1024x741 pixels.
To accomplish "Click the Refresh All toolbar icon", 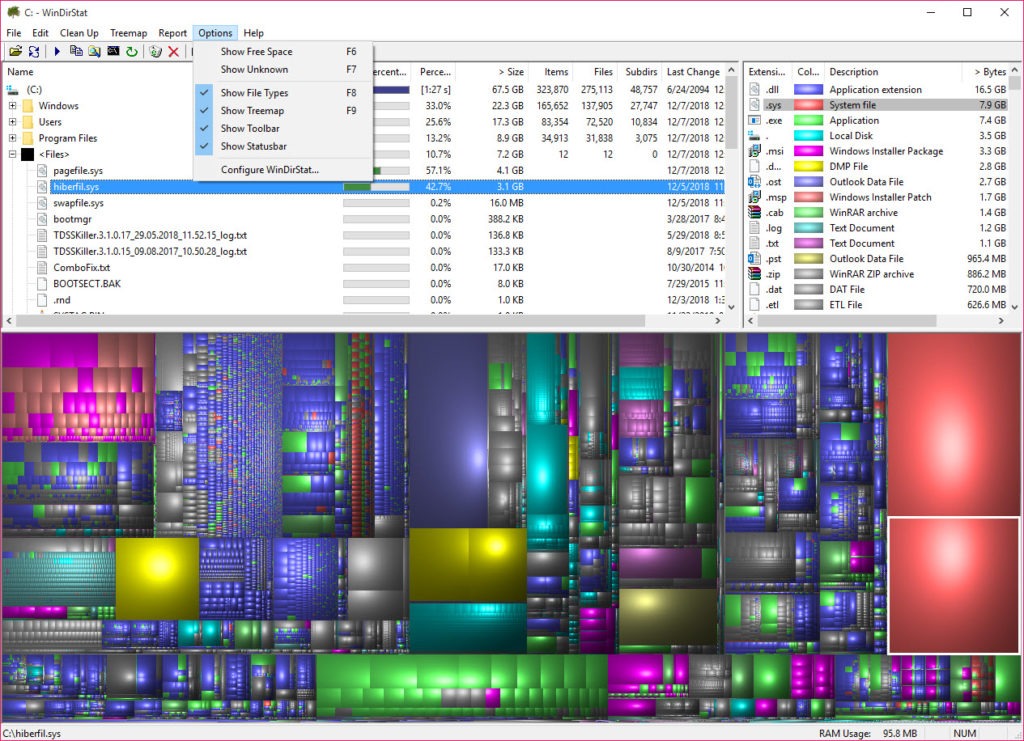I will coord(34,51).
